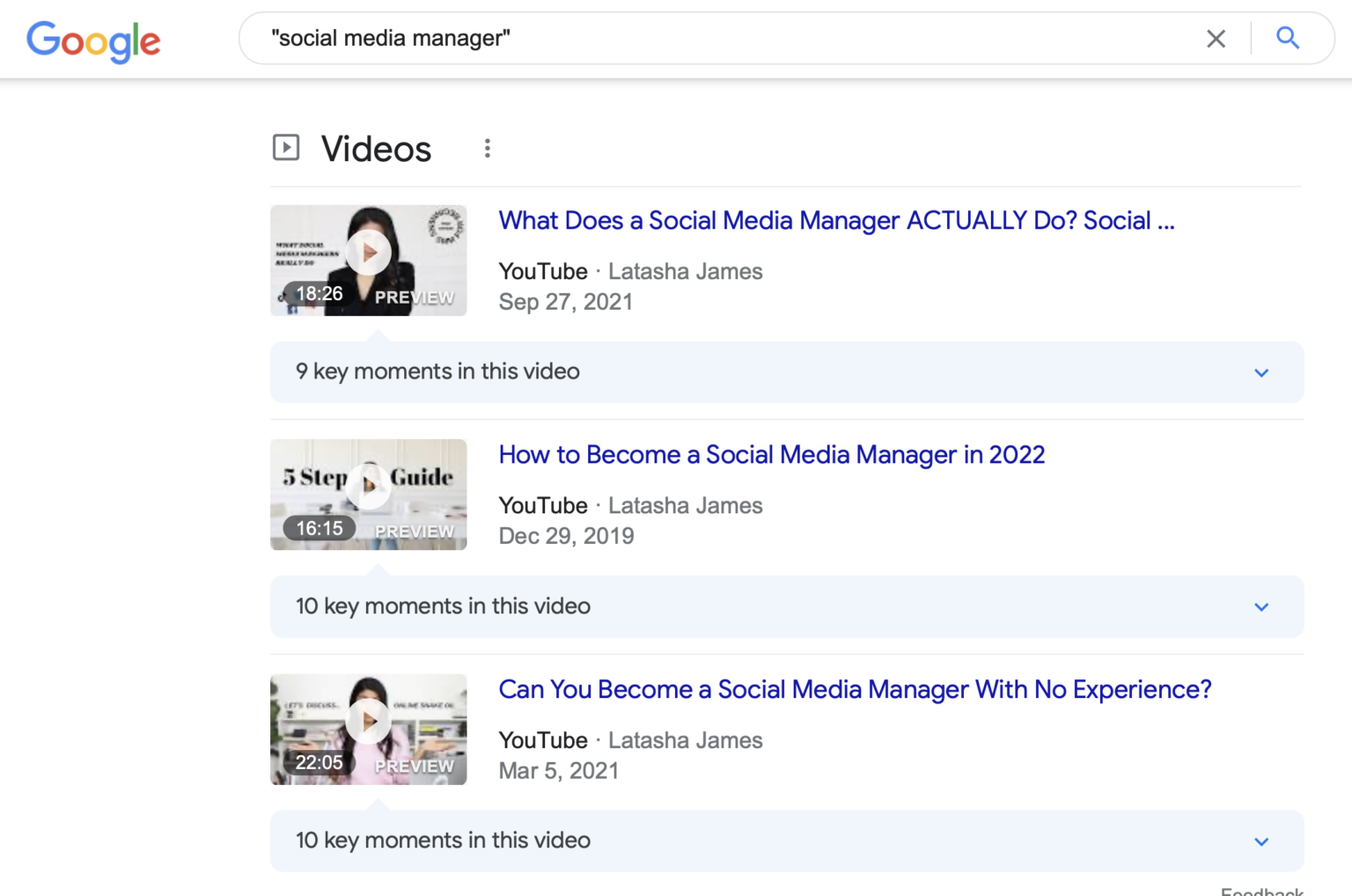Play the '5 Step Guide' video thumbnail
Screen dimensions: 1352x896
[x=368, y=486]
